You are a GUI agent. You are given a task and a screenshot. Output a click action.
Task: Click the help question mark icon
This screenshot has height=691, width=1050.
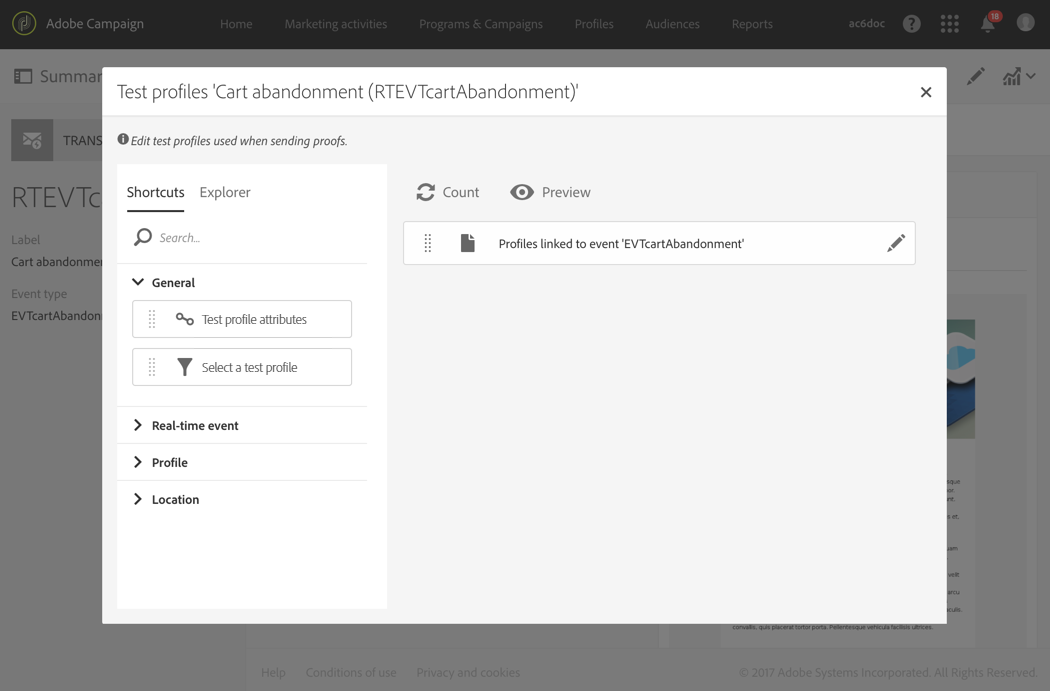click(911, 24)
